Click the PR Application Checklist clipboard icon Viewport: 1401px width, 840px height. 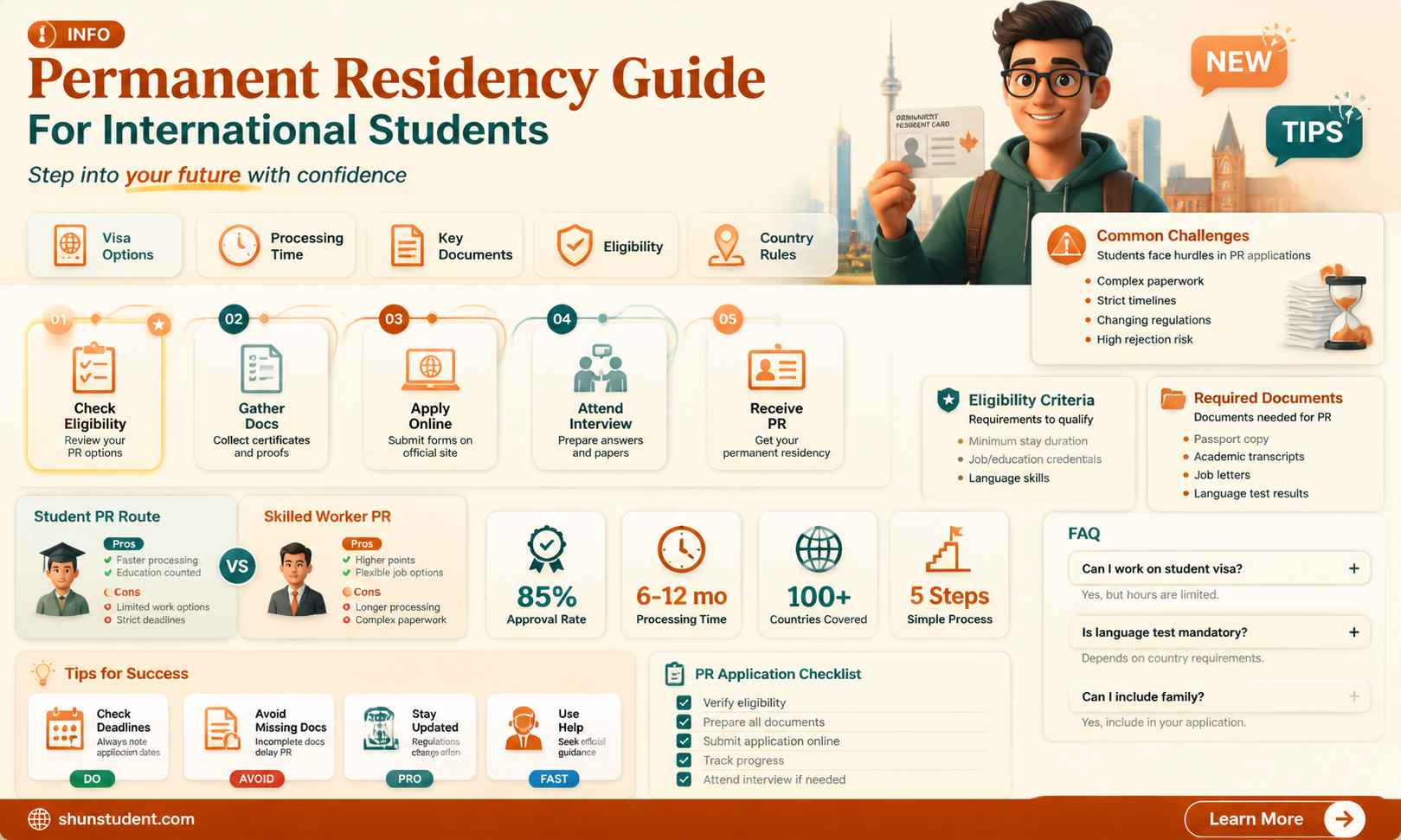click(x=675, y=674)
